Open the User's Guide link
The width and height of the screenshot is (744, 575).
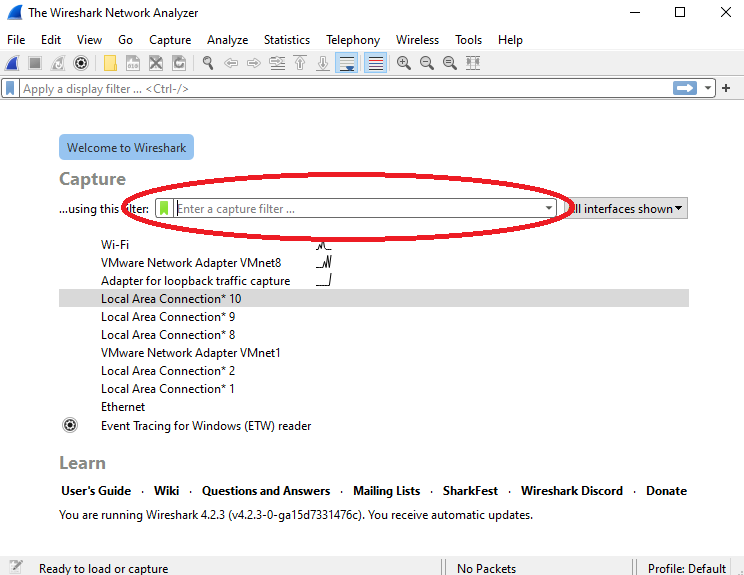tap(96, 491)
